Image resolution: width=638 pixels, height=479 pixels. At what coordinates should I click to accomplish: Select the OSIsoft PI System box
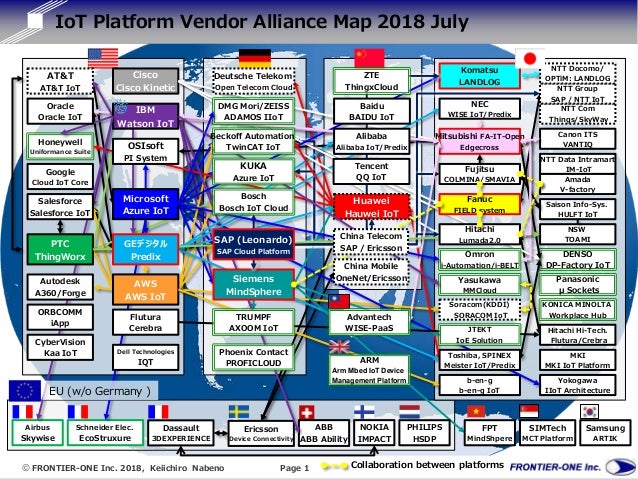tap(146, 151)
